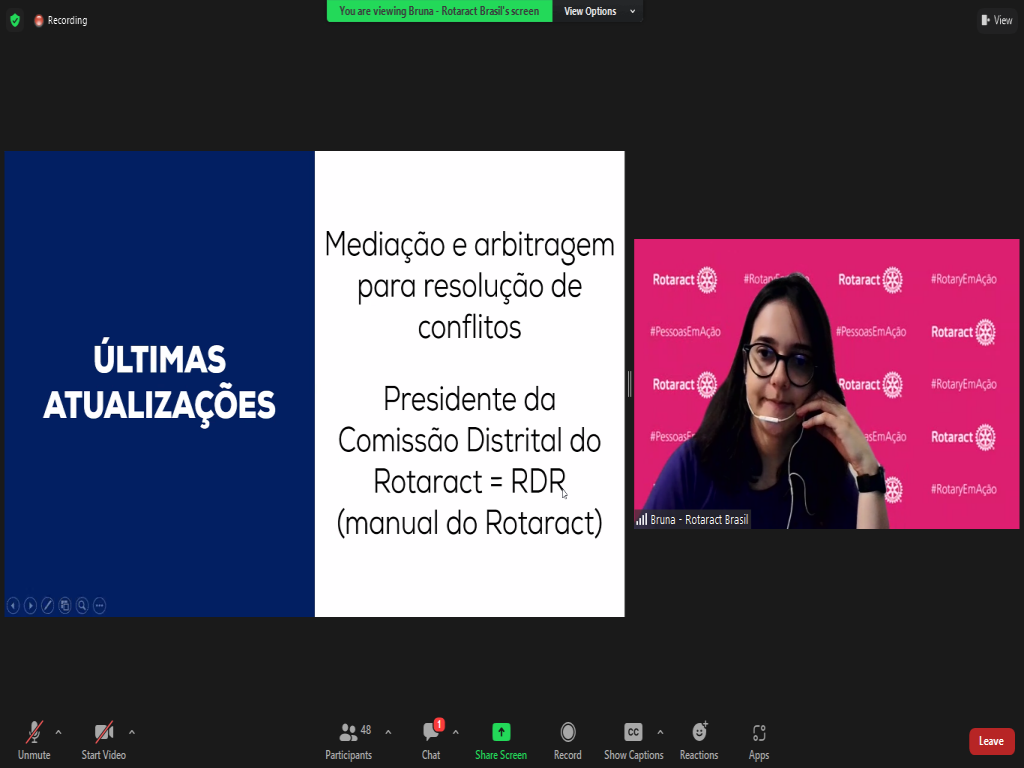Click the green encryption shield icon
1024x768 pixels.
click(x=14, y=20)
